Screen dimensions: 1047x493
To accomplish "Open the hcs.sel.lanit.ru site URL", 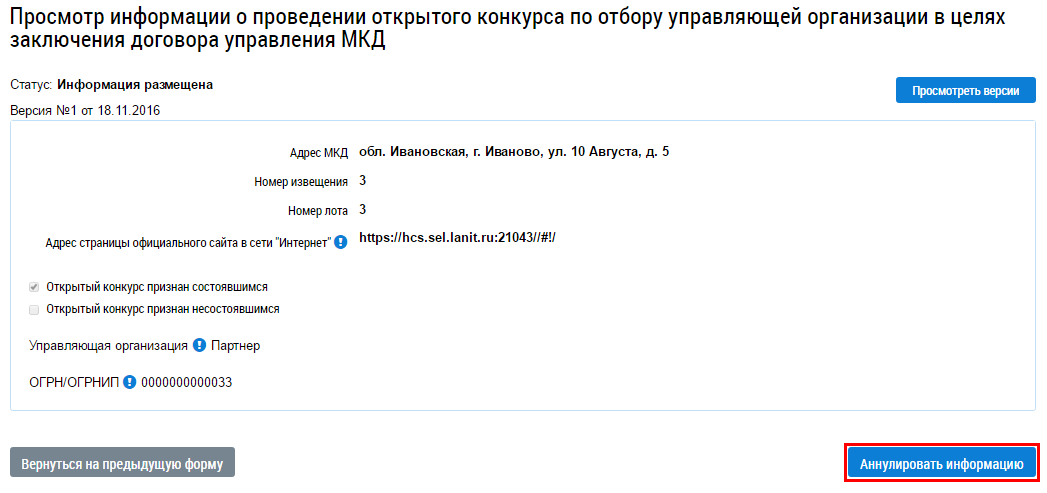I will [x=456, y=238].
